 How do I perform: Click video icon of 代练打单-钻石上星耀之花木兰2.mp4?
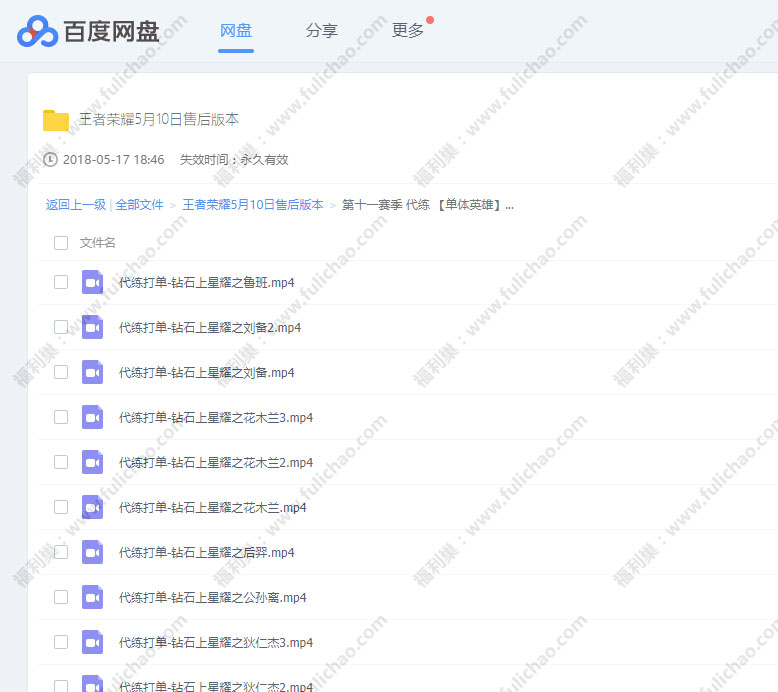point(92,462)
